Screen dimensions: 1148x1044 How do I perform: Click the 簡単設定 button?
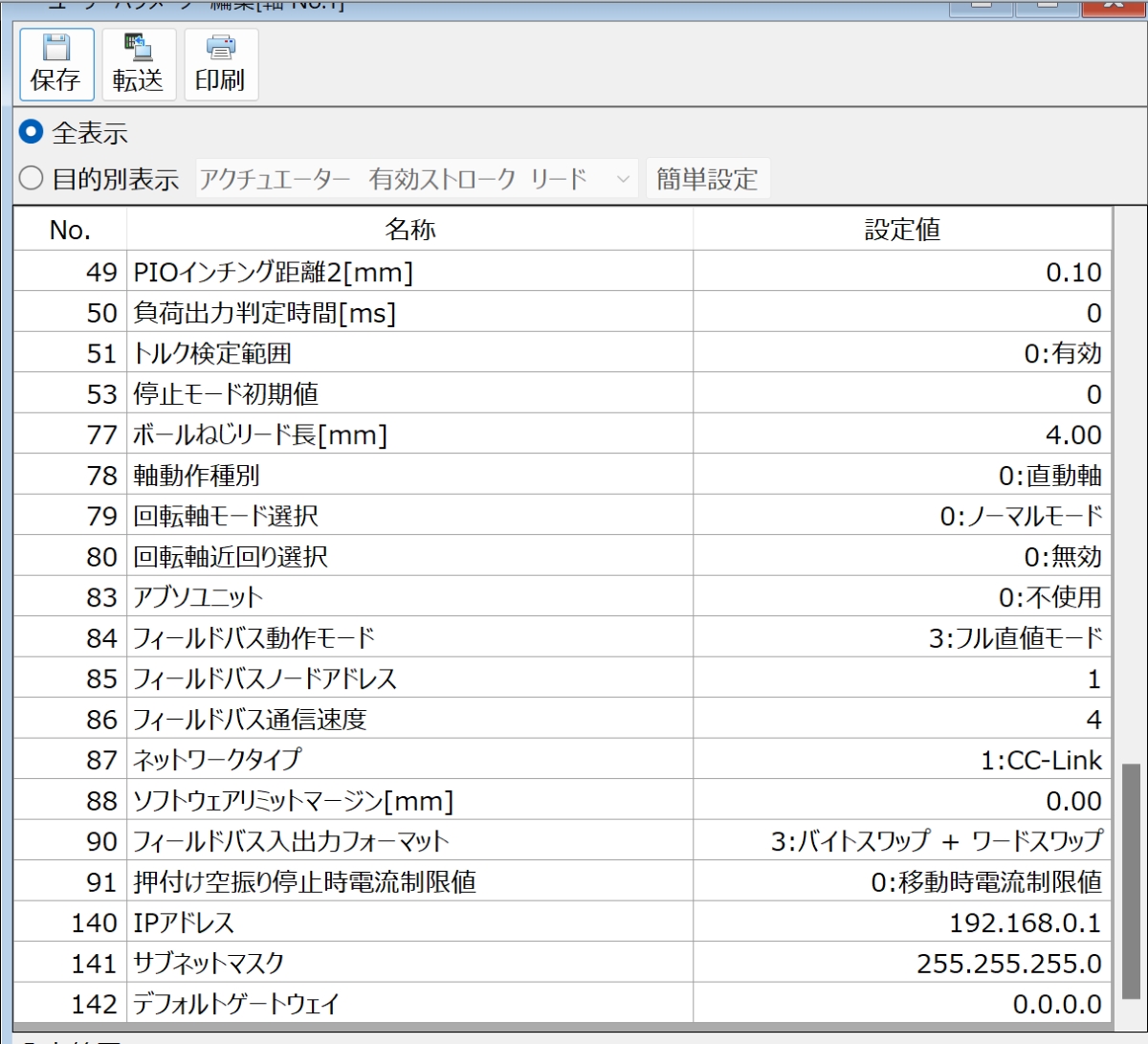click(x=708, y=178)
